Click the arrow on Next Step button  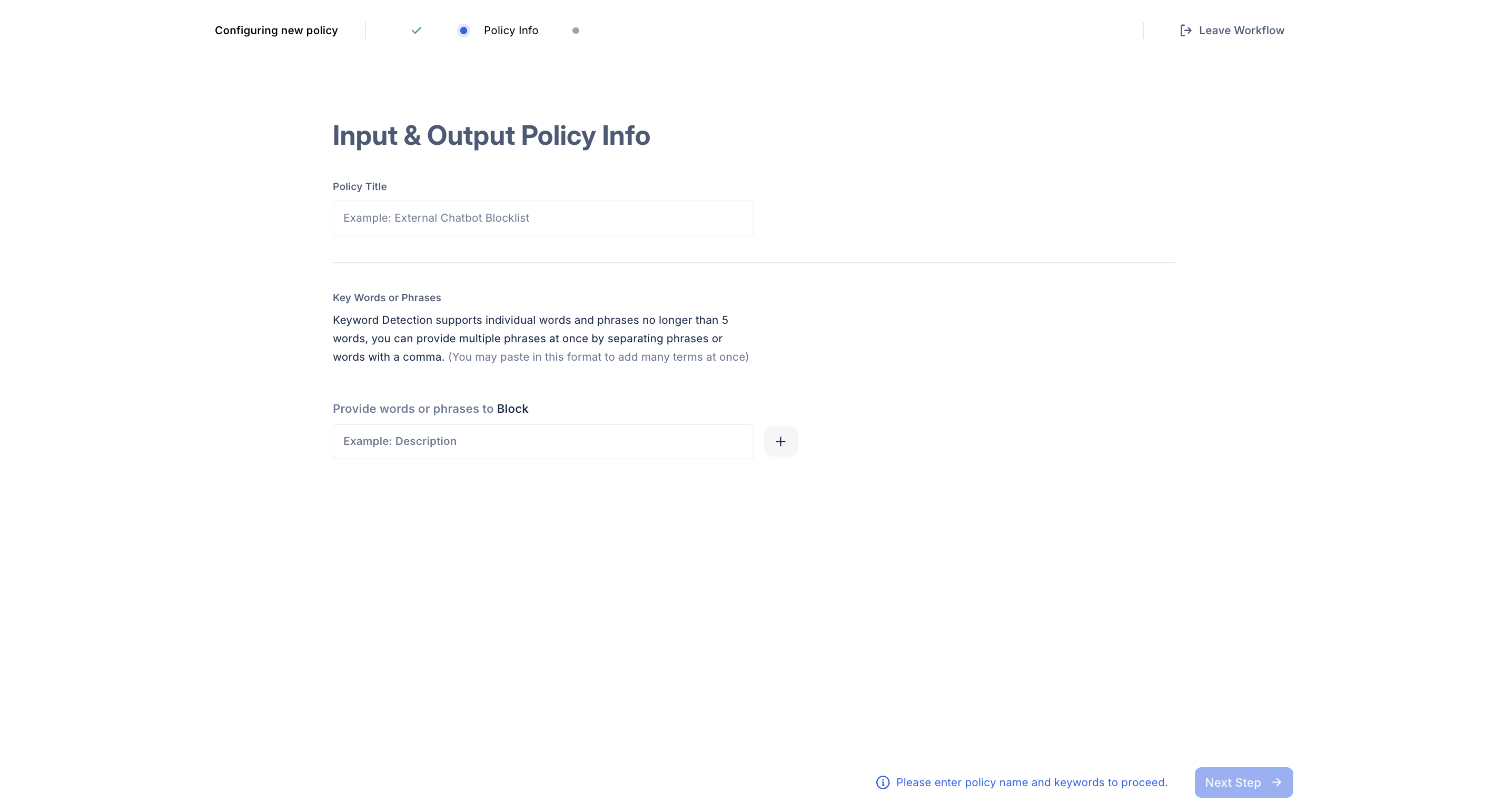[1276, 782]
